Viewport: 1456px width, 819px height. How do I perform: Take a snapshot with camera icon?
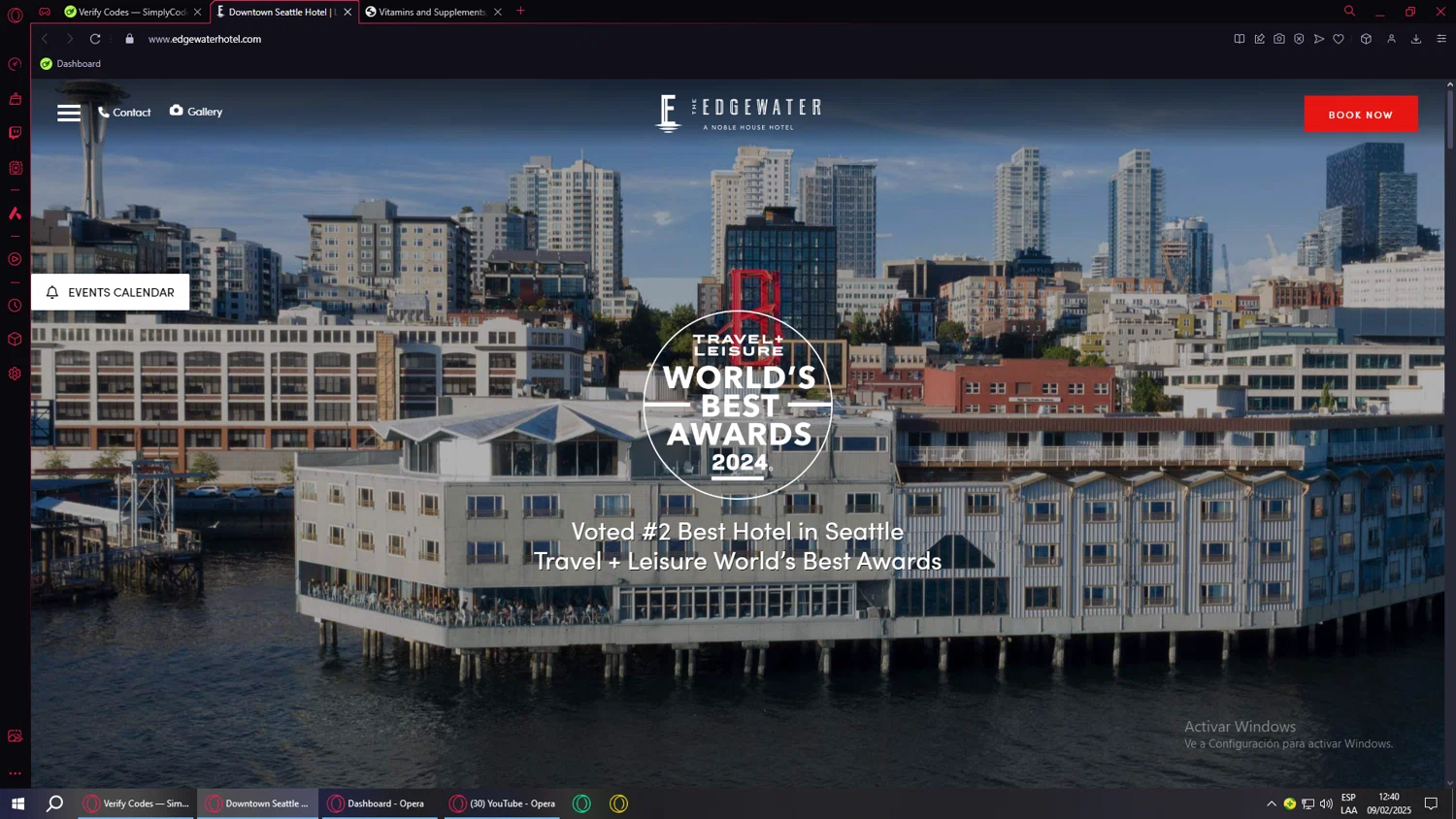coord(1279,39)
